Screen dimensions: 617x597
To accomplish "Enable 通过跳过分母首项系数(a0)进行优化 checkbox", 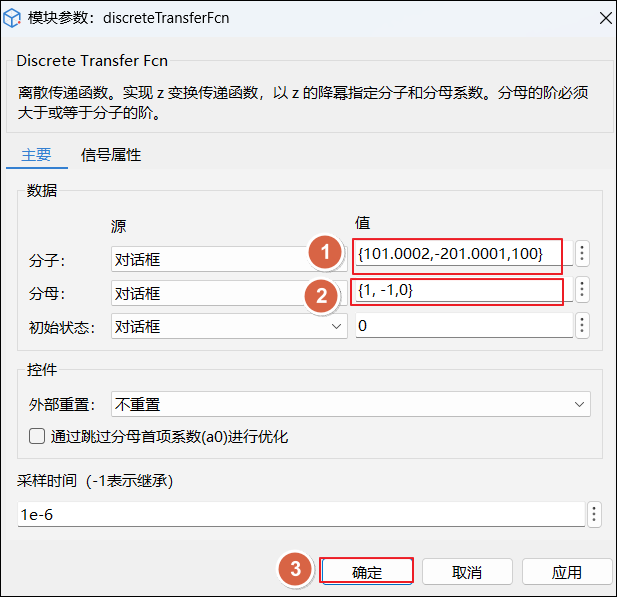I will coord(37,436).
